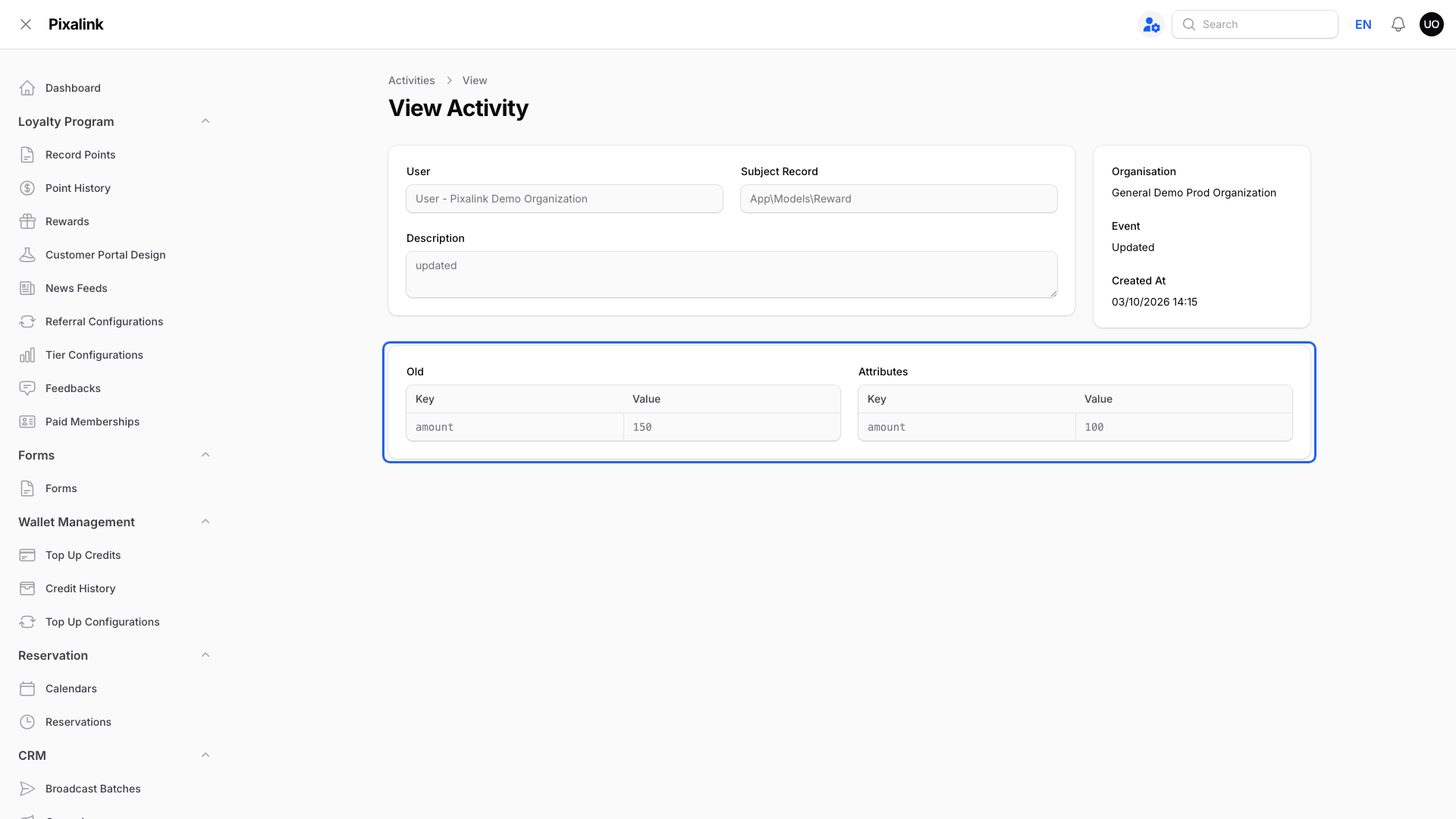Screen dimensions: 1456x819
Task: Click the Broadcast Batches paper plane icon
Action: coord(27,789)
